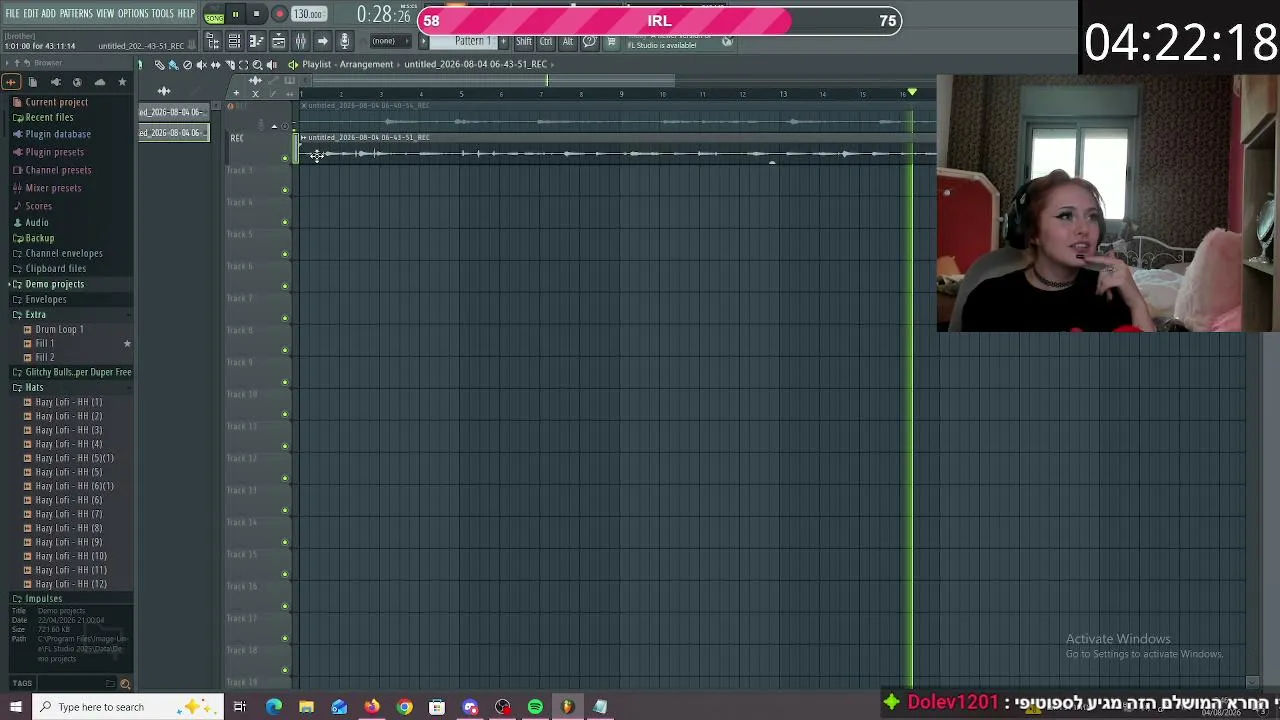The image size is (1280, 720).
Task: Select the Slip tool in Playlist
Action: tap(215, 65)
